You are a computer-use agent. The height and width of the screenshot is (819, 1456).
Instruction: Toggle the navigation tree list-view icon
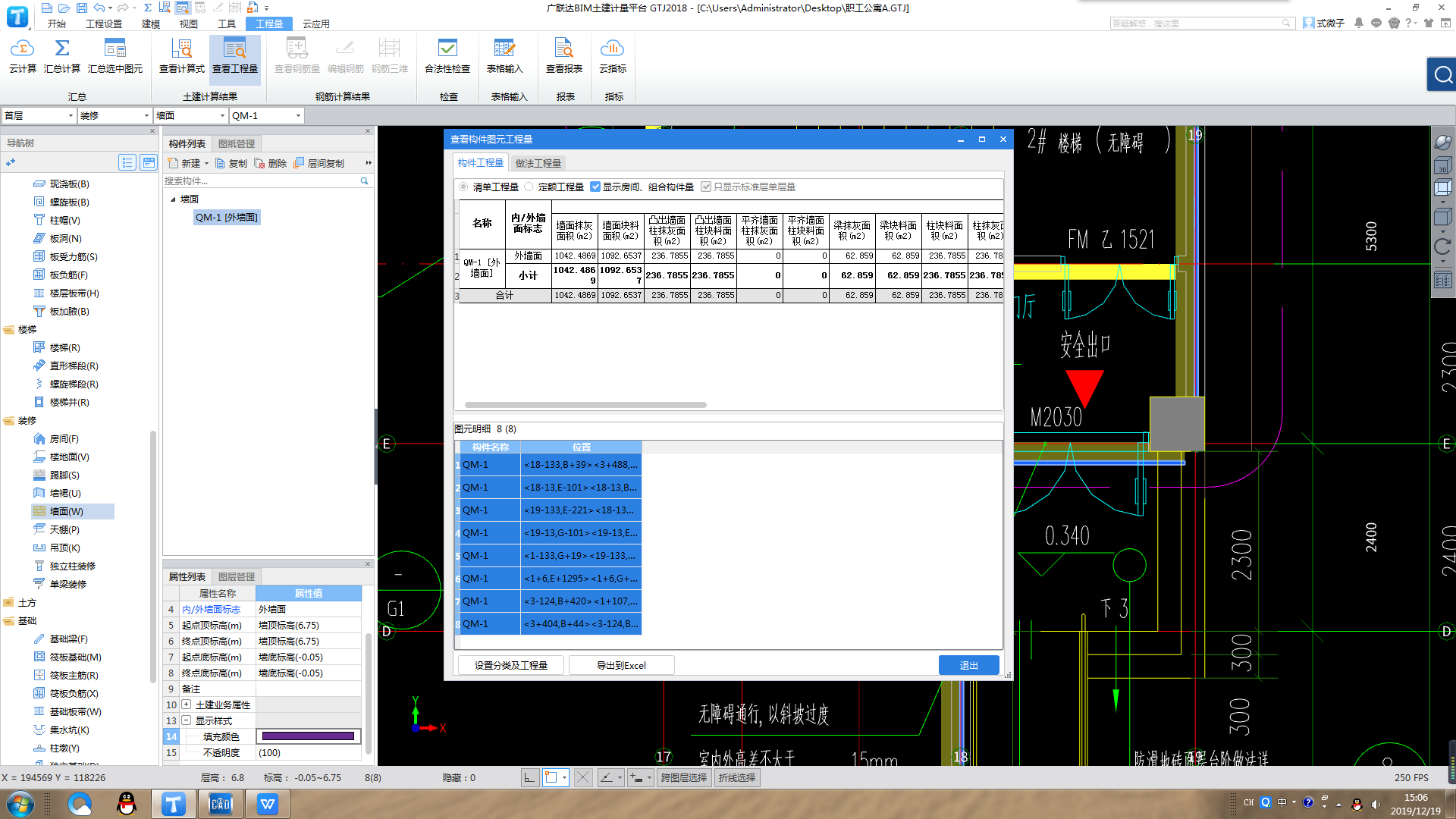[127, 162]
